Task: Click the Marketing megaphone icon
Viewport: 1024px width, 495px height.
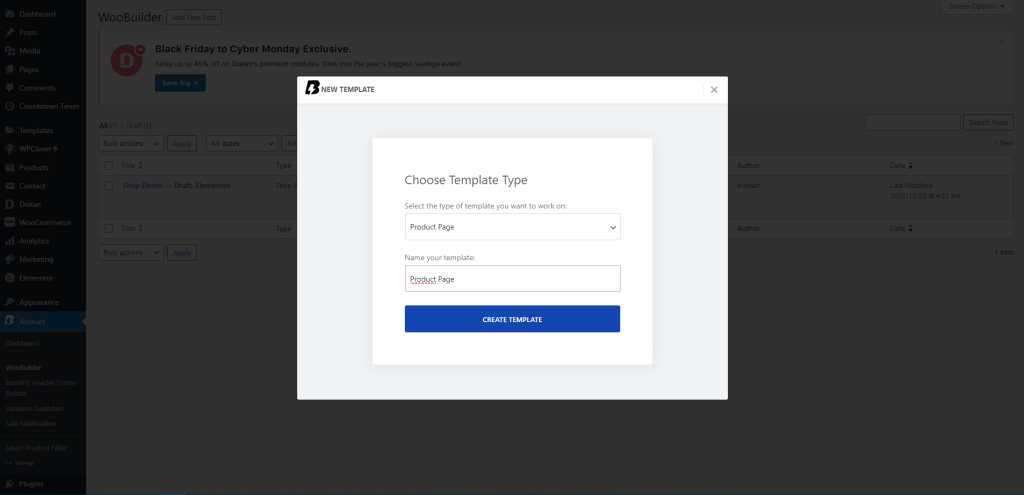Action: [9, 259]
